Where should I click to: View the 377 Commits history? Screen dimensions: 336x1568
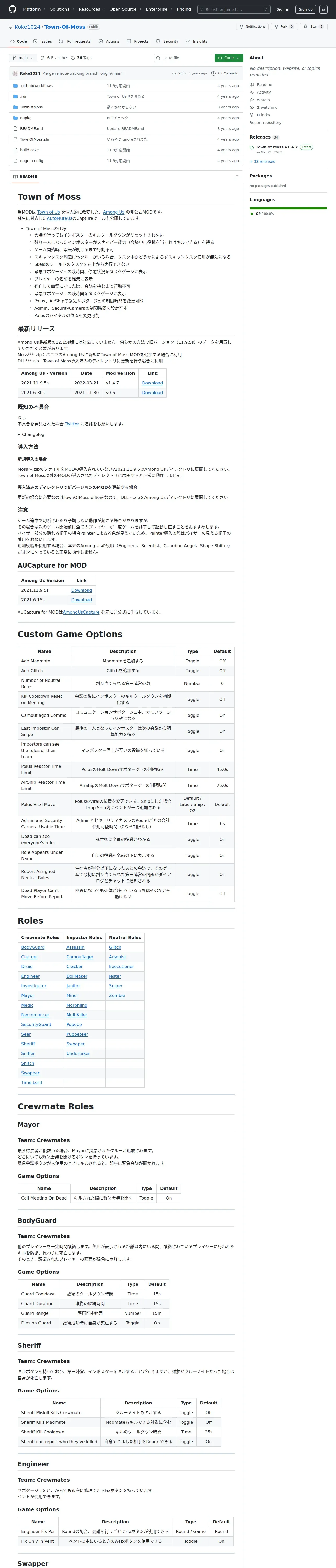coord(225,73)
